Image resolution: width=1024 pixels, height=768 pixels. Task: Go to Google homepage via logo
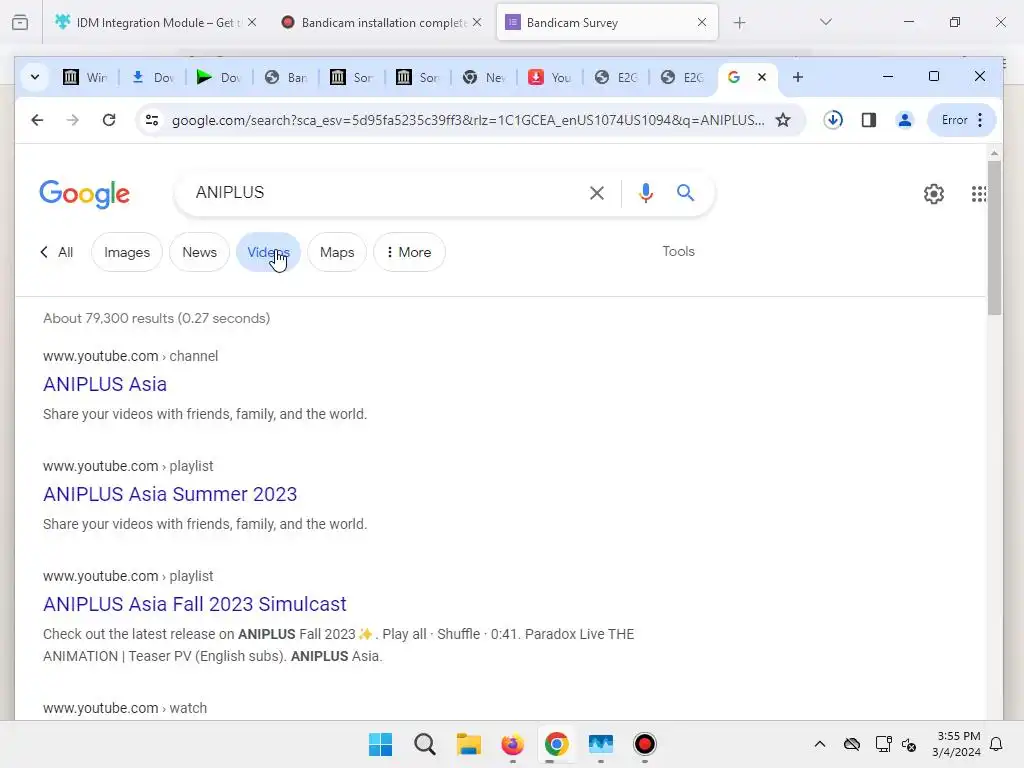[x=84, y=193]
